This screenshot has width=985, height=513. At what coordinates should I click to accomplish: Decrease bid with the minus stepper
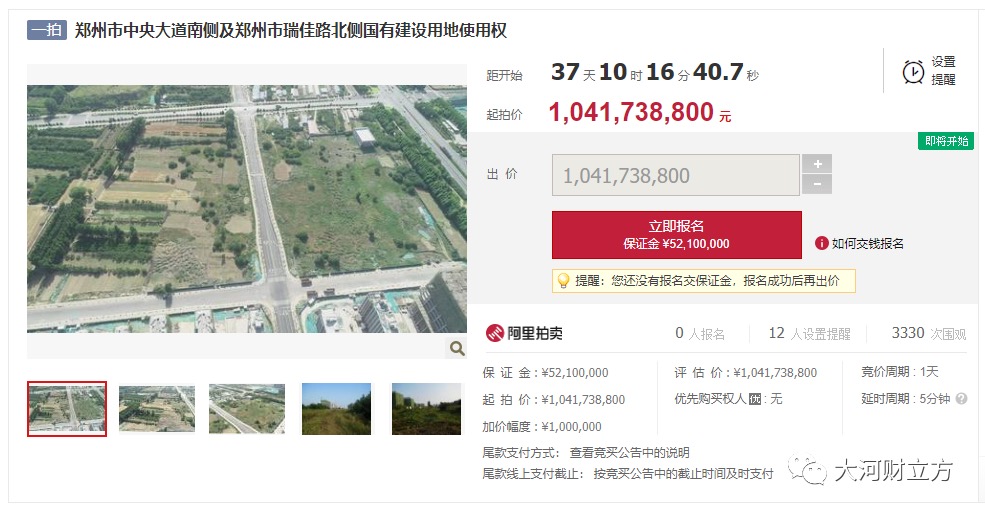click(x=817, y=185)
